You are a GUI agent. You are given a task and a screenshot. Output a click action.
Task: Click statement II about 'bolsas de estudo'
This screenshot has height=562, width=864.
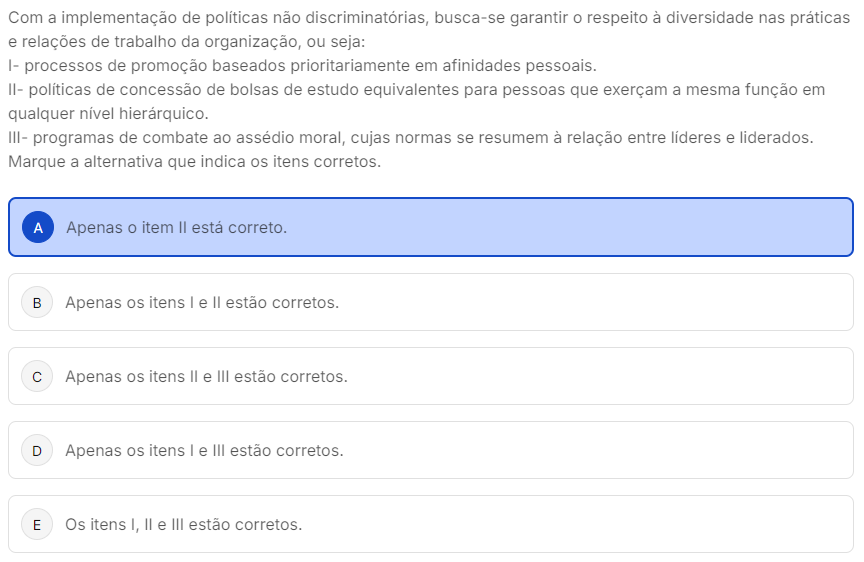point(416,90)
